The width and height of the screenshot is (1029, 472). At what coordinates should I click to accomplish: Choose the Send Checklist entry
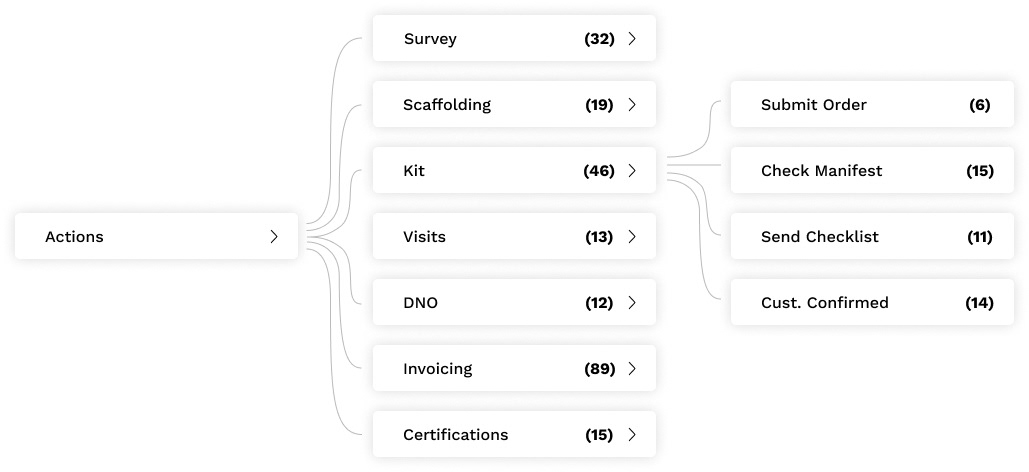(872, 236)
